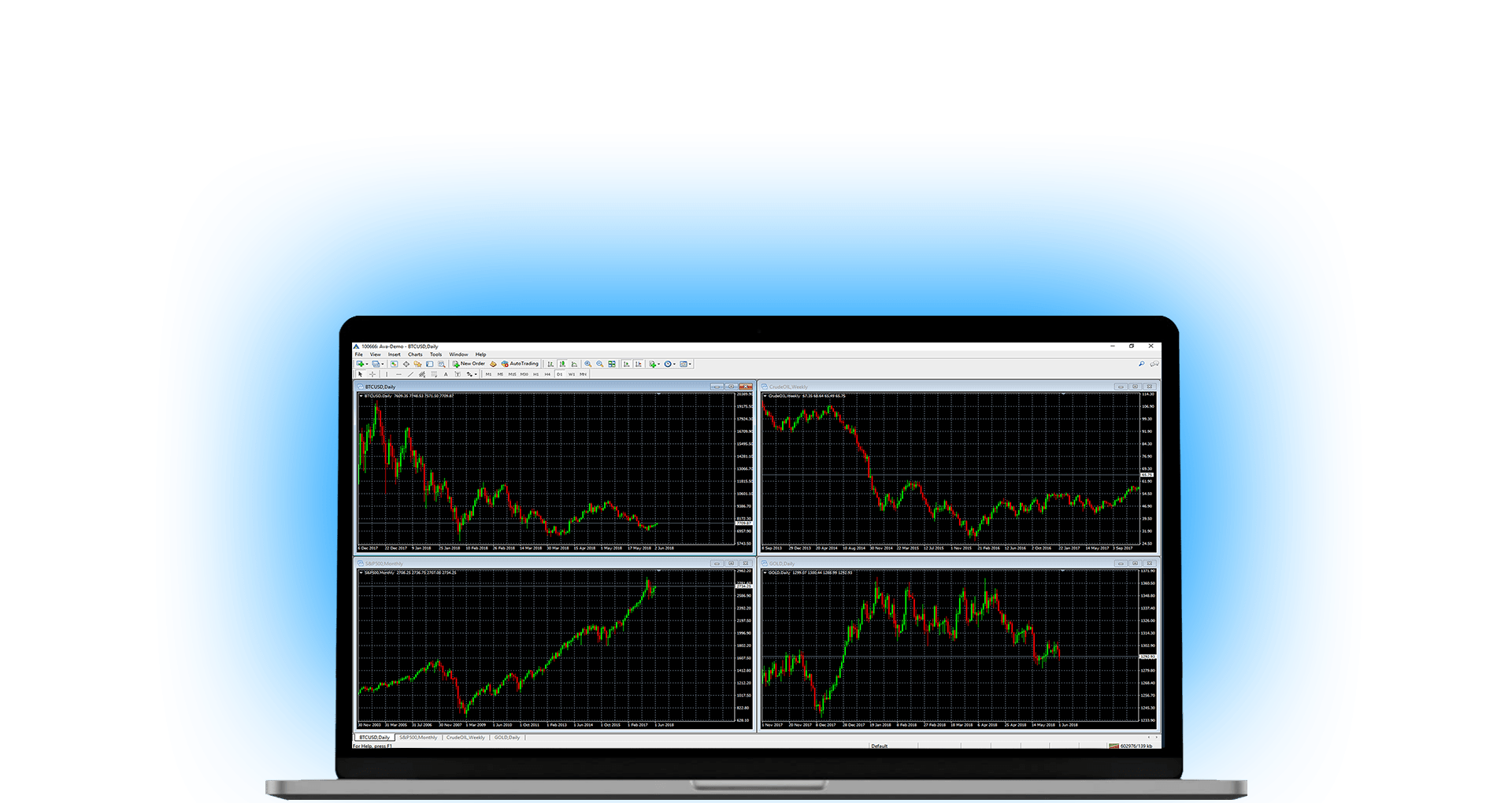Toggle the AutoTrading button
The height and width of the screenshot is (803, 1512).
click(520, 364)
